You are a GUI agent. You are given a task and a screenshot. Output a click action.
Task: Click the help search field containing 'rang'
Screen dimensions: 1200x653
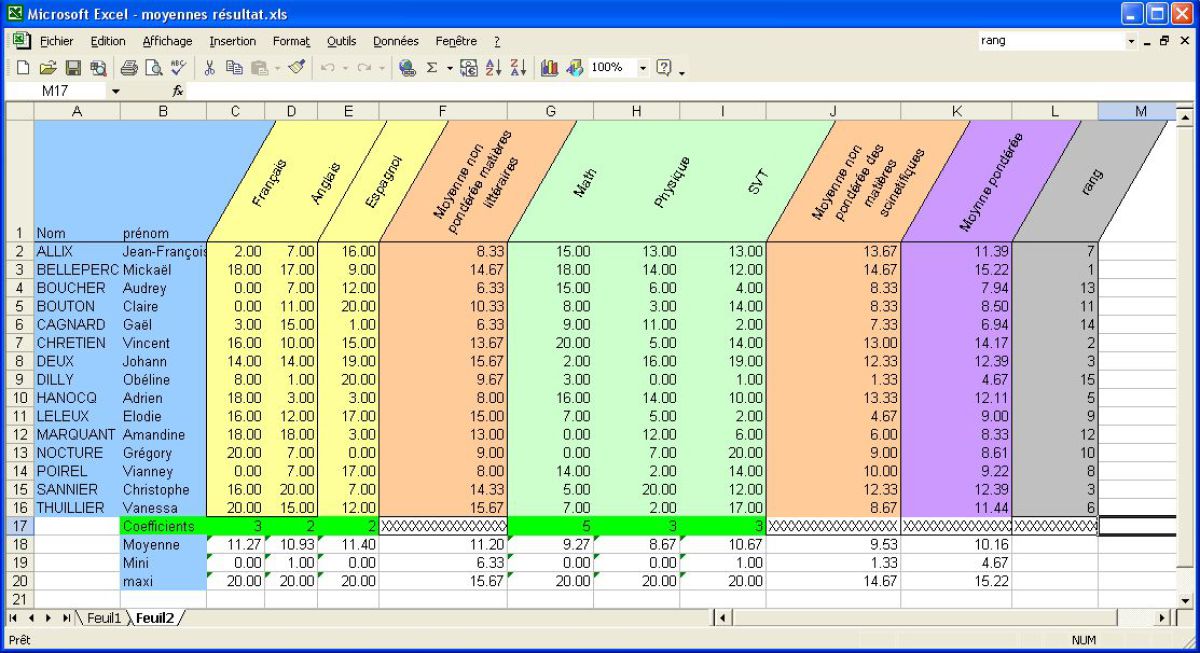click(1052, 41)
